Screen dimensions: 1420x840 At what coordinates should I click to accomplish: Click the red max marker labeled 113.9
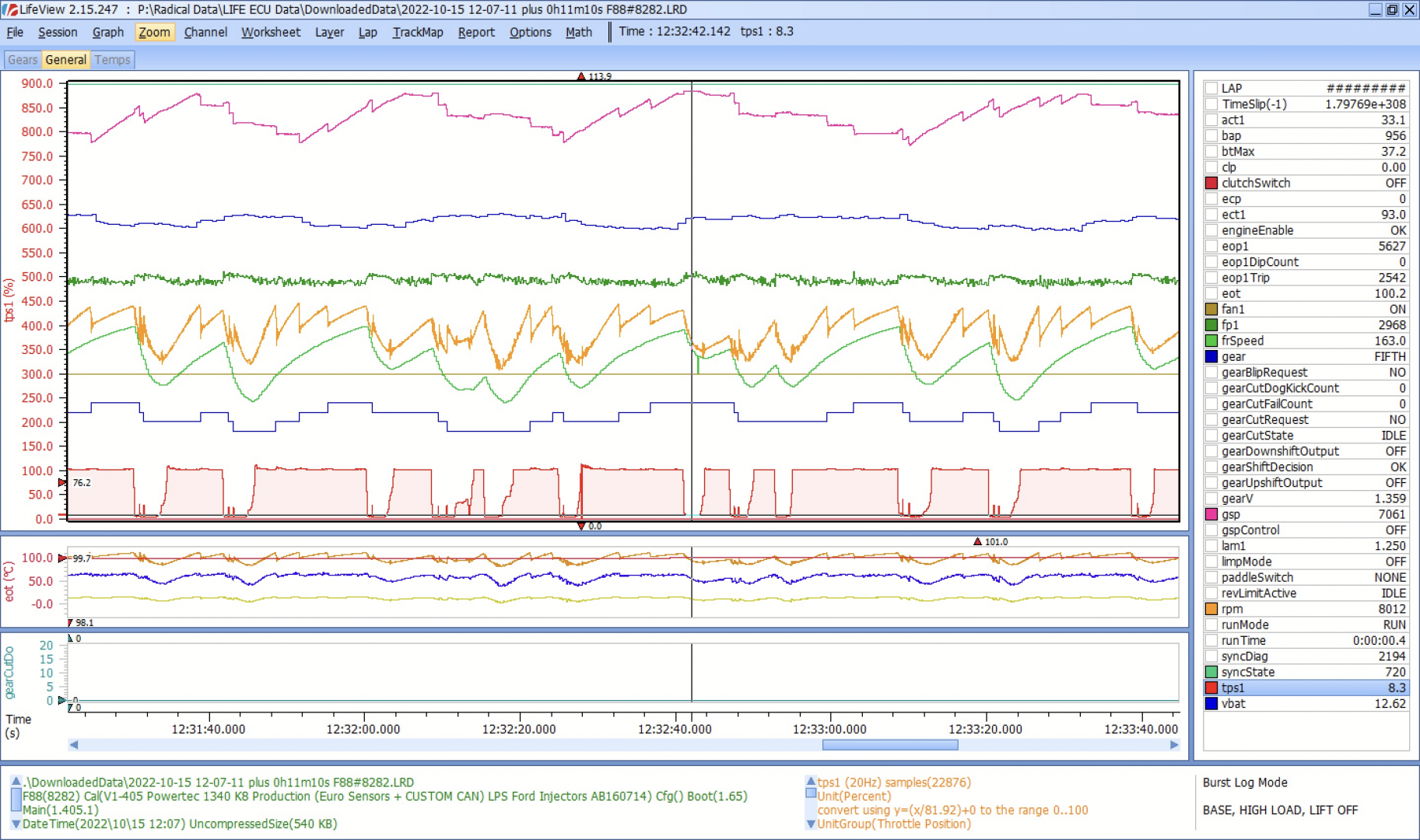(581, 76)
